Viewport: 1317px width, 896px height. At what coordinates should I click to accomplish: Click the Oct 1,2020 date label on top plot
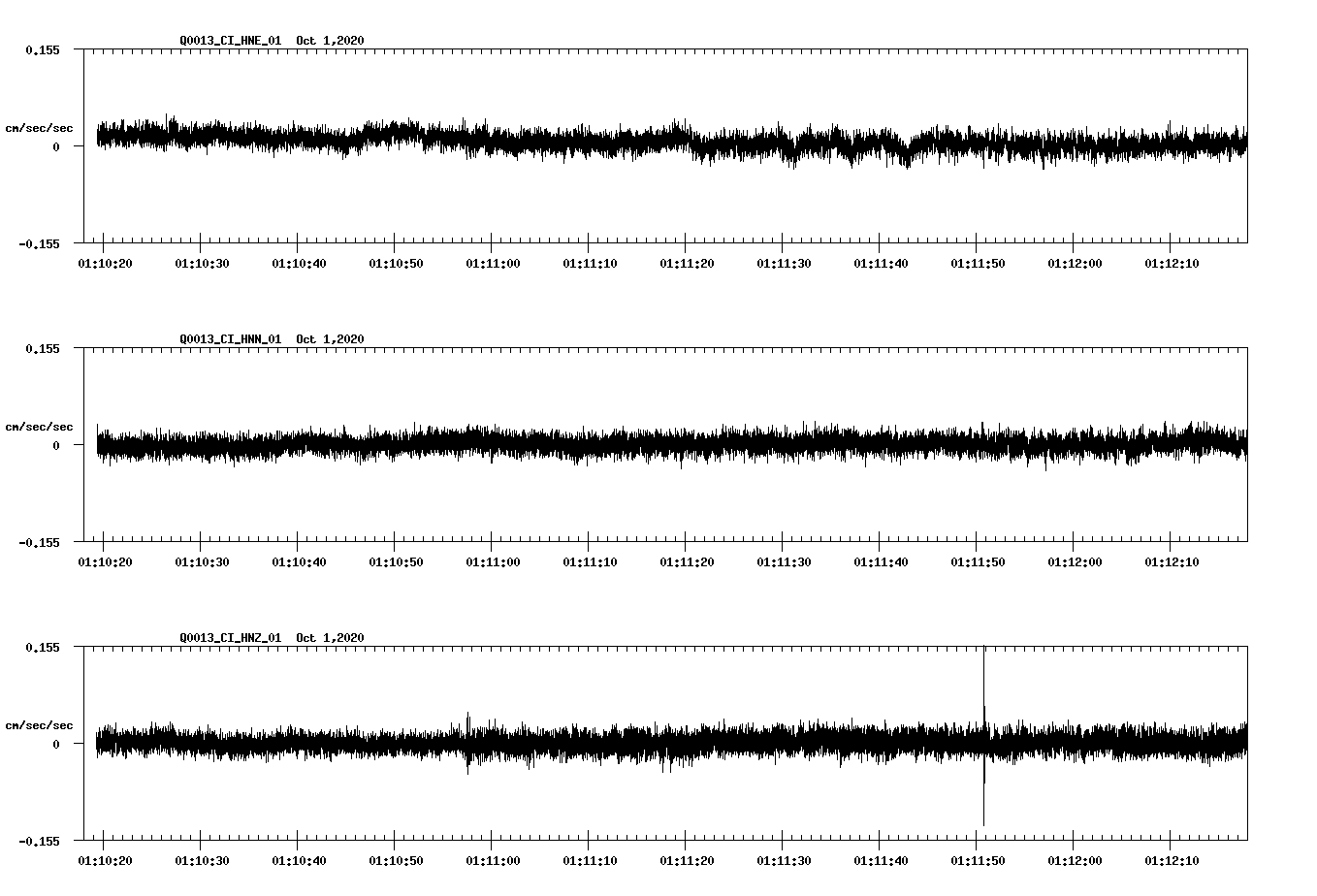[329, 41]
